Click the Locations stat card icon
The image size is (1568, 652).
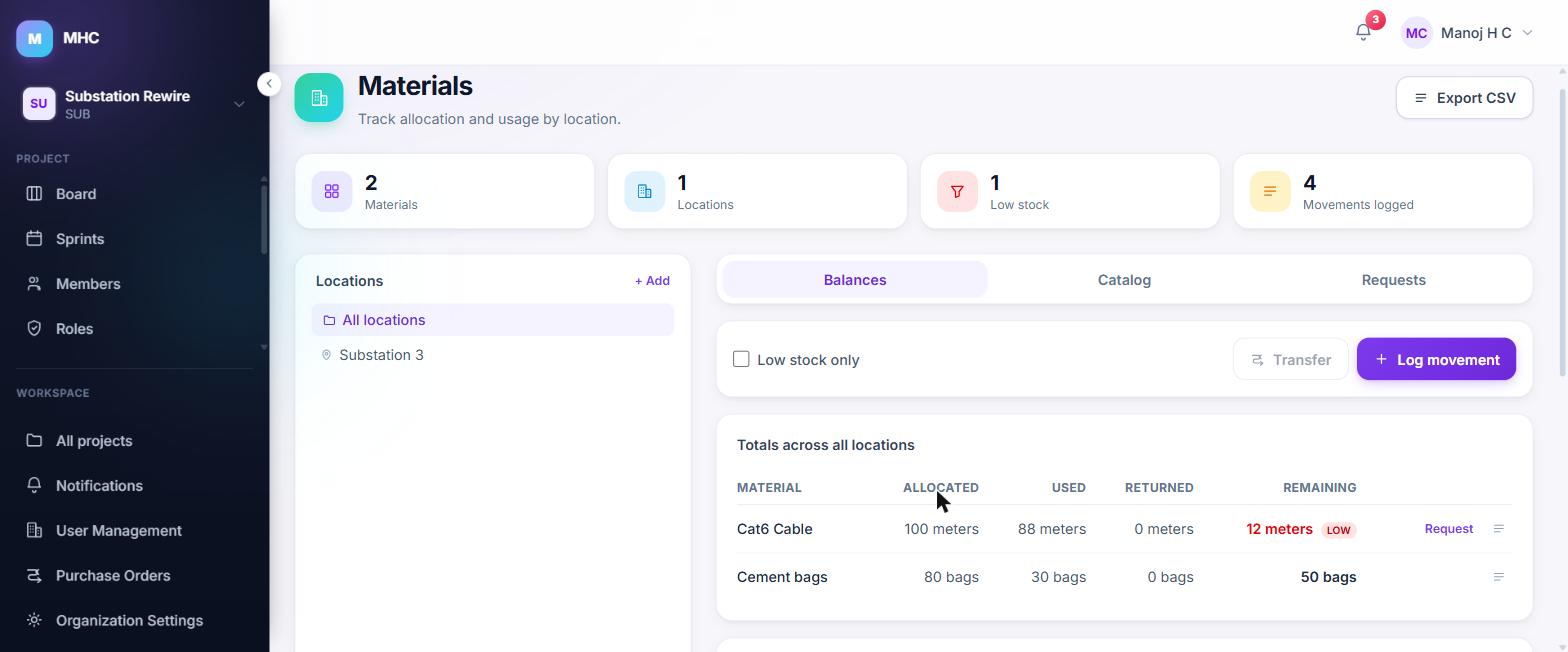(x=645, y=191)
